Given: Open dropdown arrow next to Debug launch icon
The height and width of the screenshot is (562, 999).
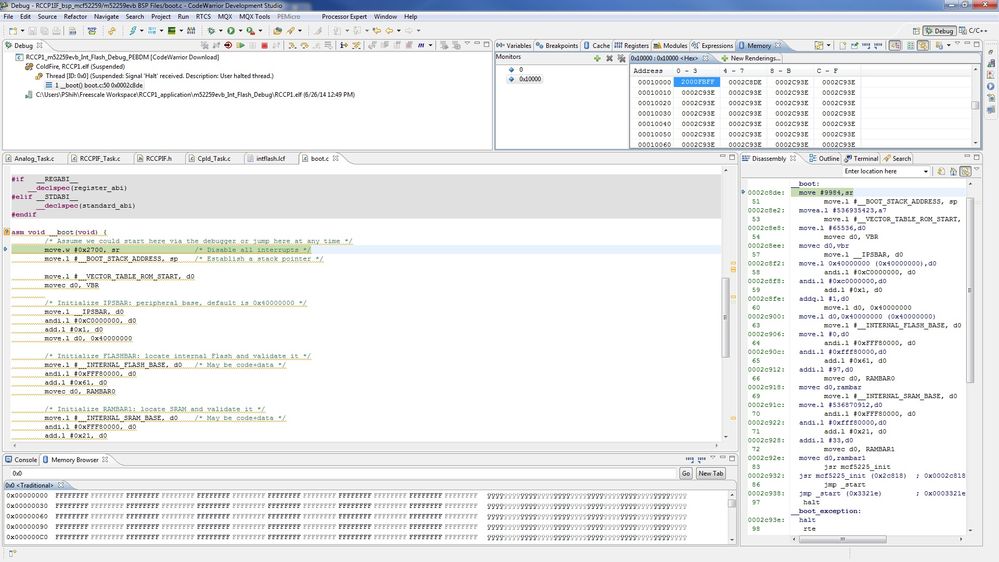Looking at the screenshot, I should point(220,31).
